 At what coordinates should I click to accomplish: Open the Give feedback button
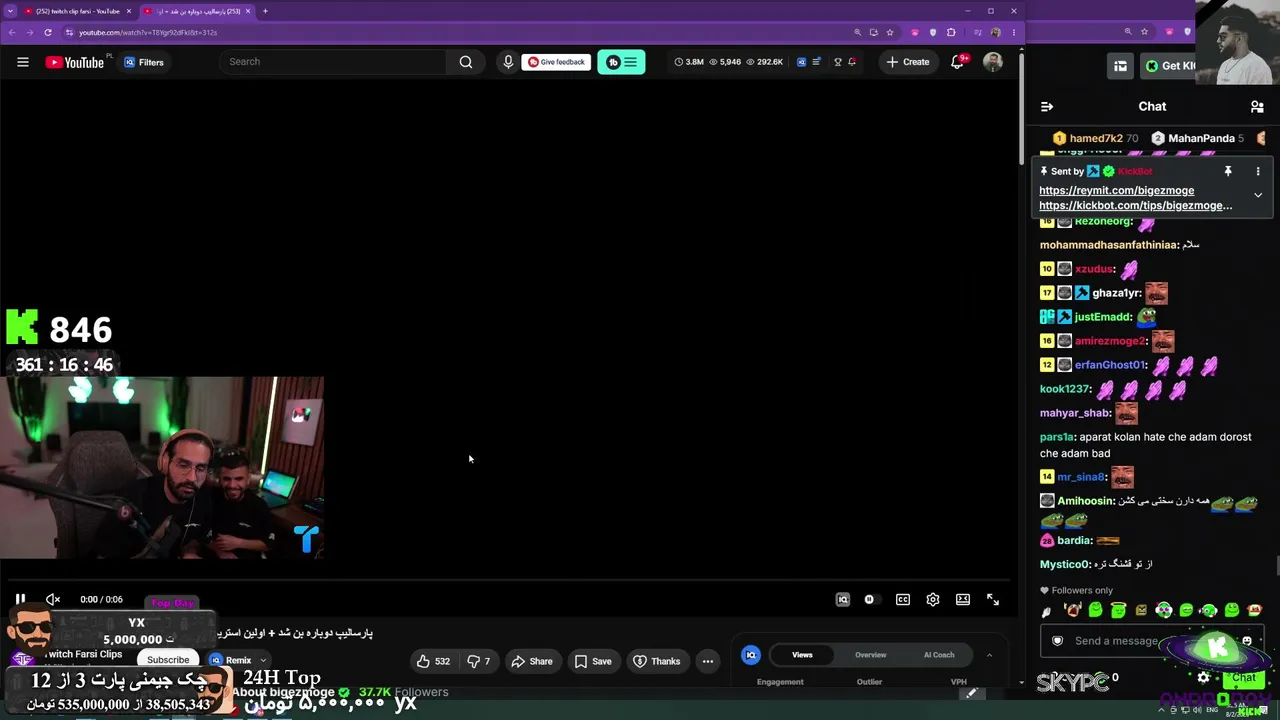pos(556,62)
